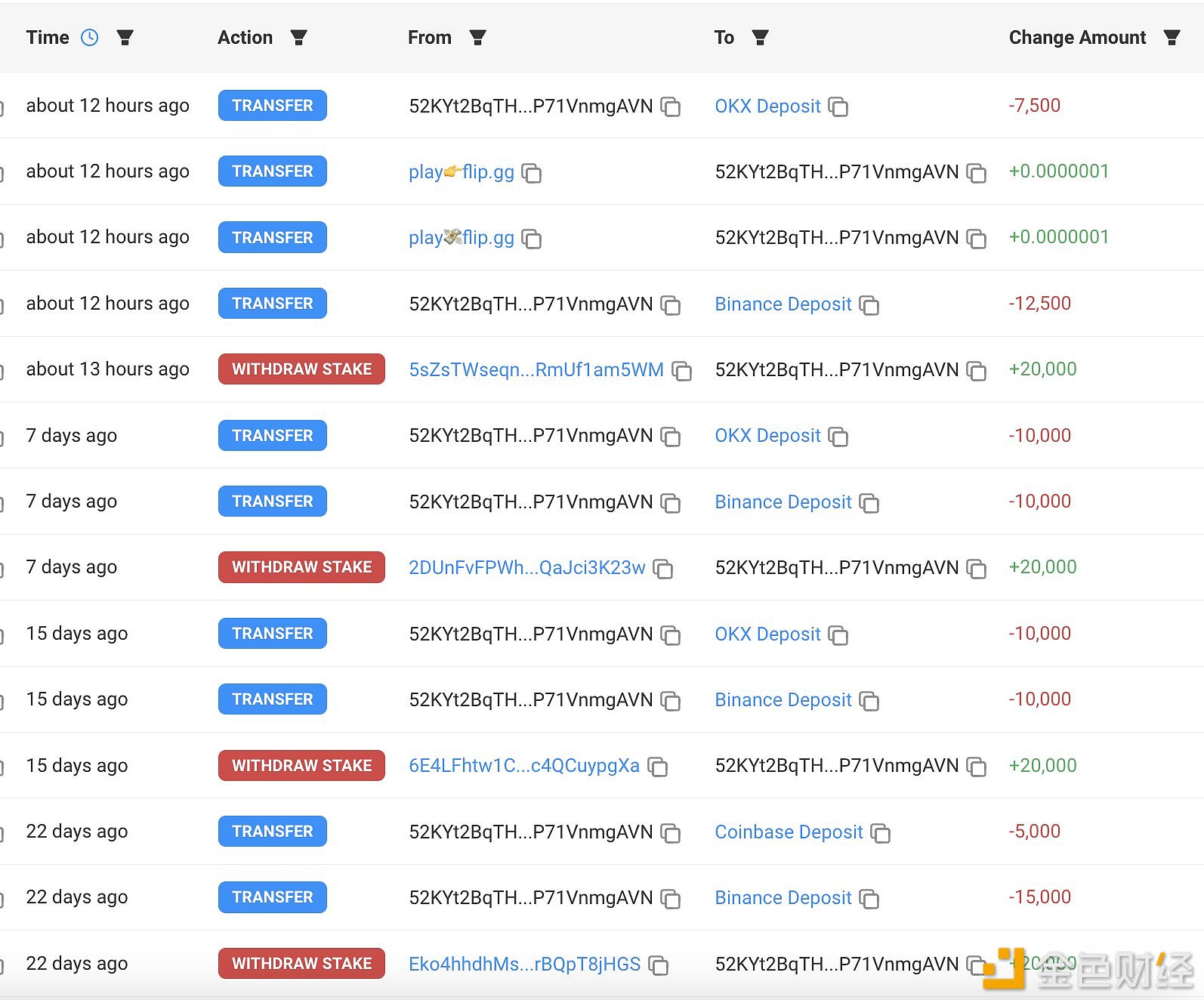Click TRANSFER badge in the Coinbase Deposit row
Image resolution: width=1204 pixels, height=1000 pixels.
click(273, 832)
